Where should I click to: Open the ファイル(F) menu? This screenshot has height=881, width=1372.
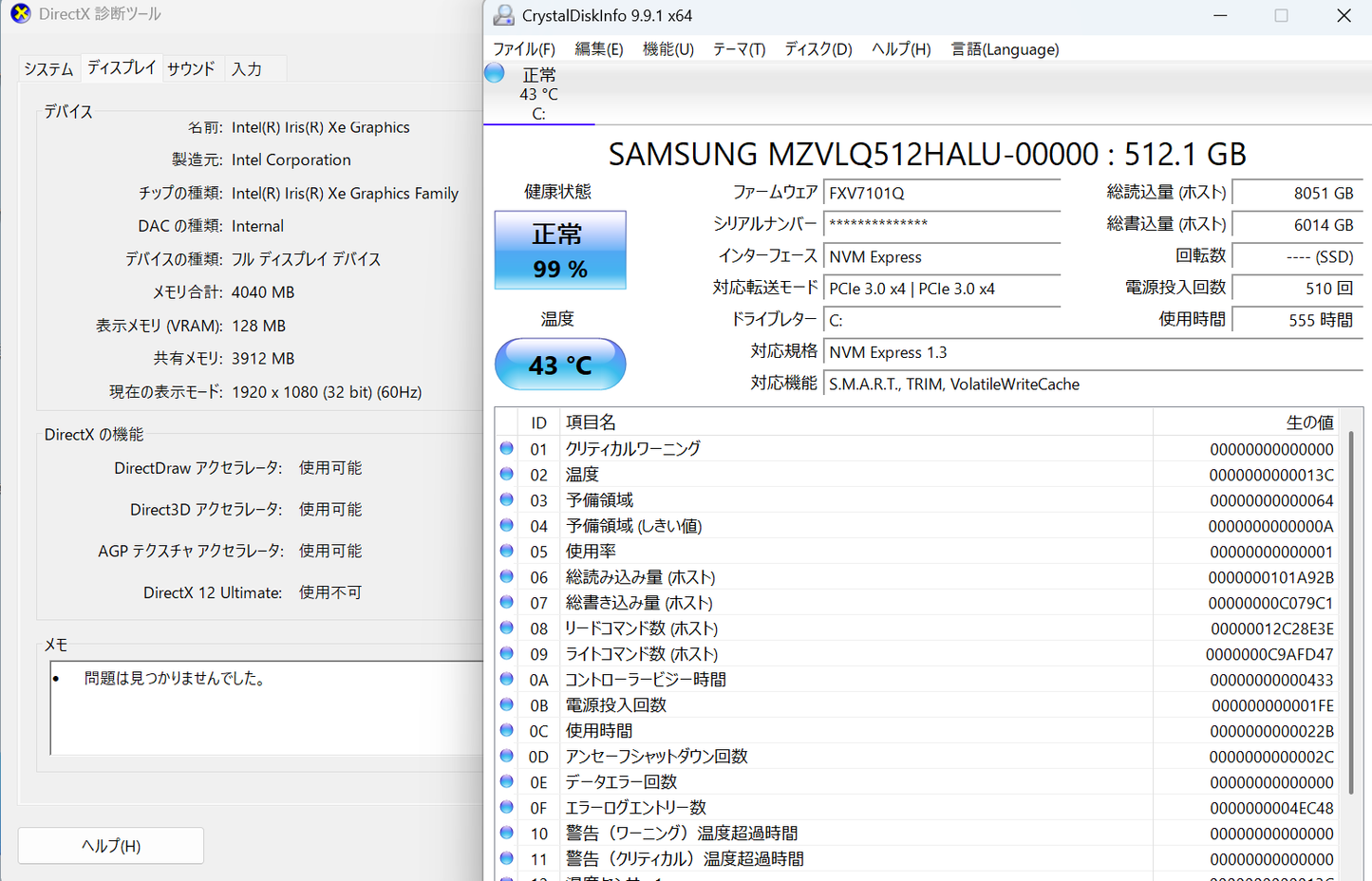pyautogui.click(x=524, y=49)
